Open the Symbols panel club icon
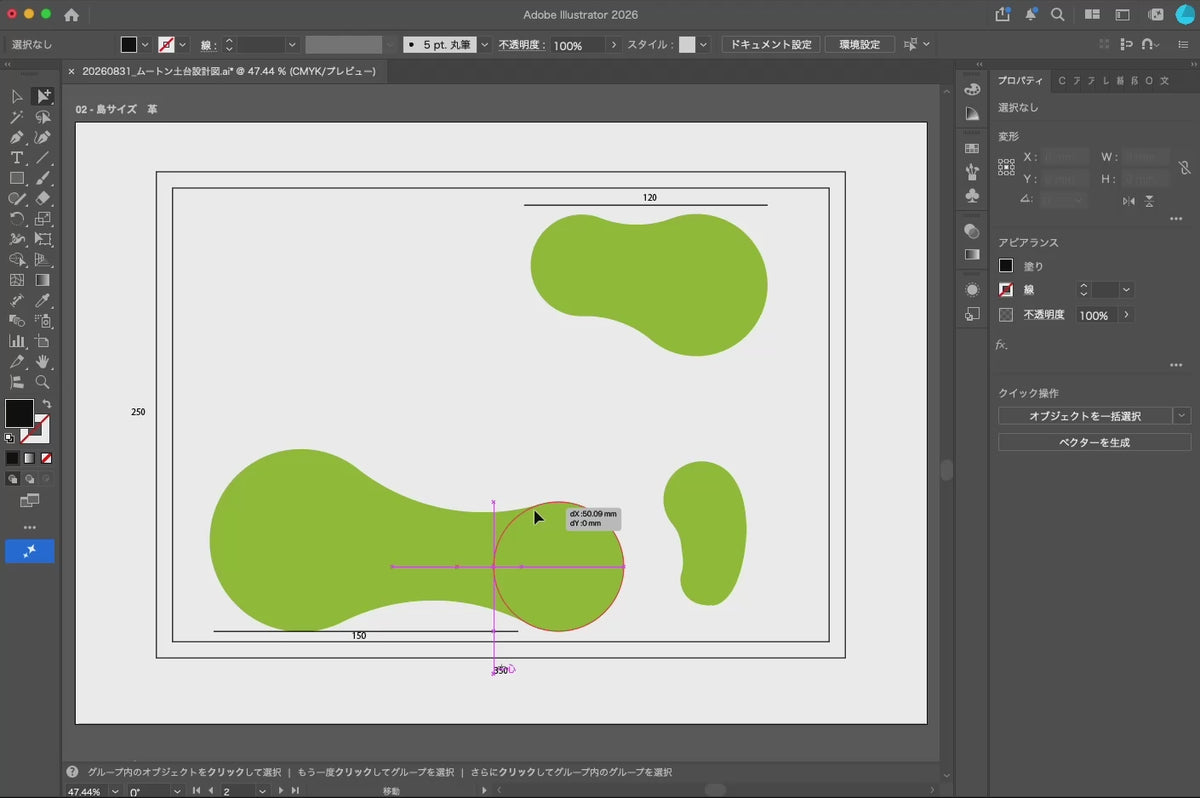 coord(972,196)
